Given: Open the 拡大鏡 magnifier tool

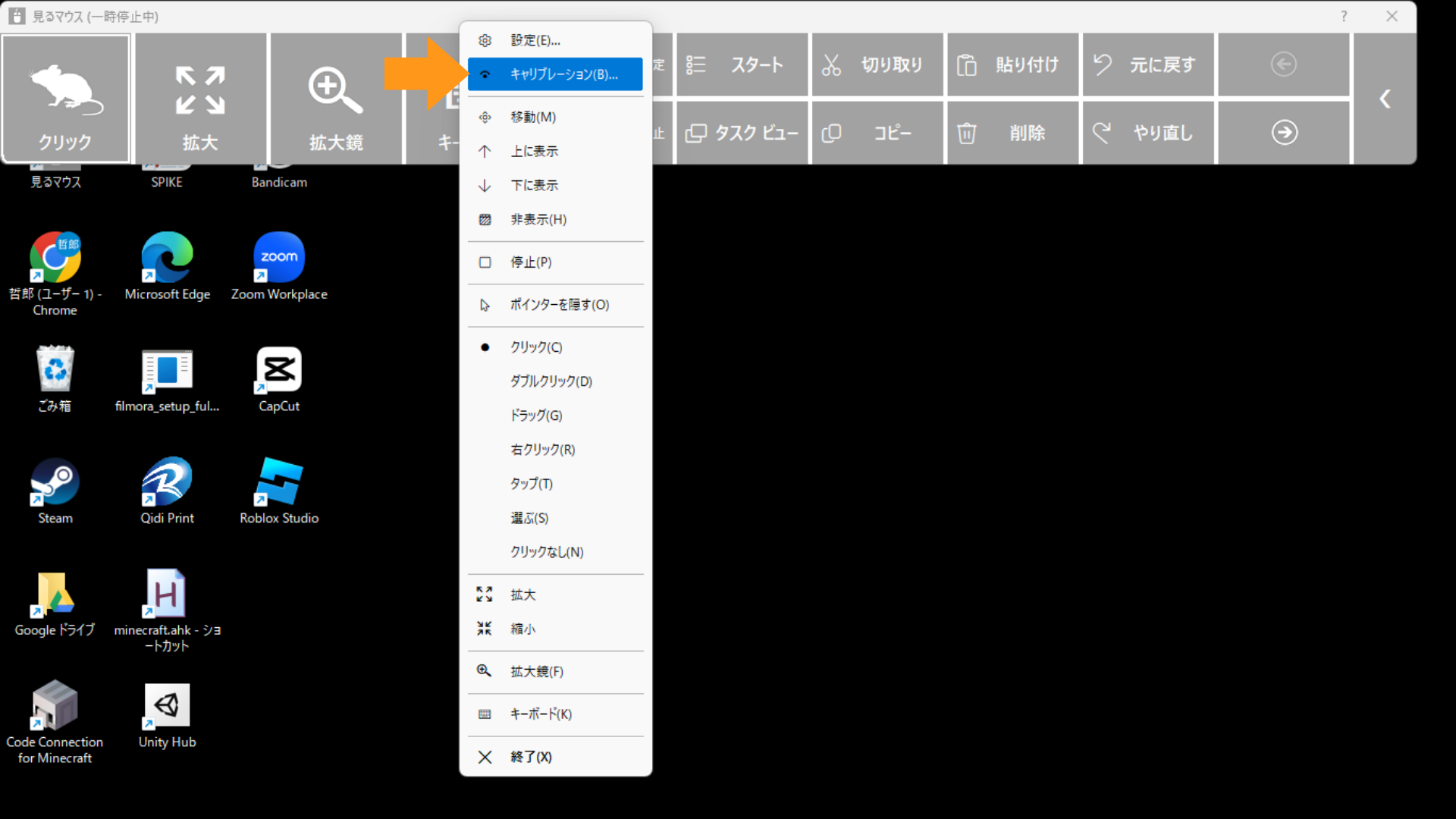Looking at the screenshot, I should [335, 99].
